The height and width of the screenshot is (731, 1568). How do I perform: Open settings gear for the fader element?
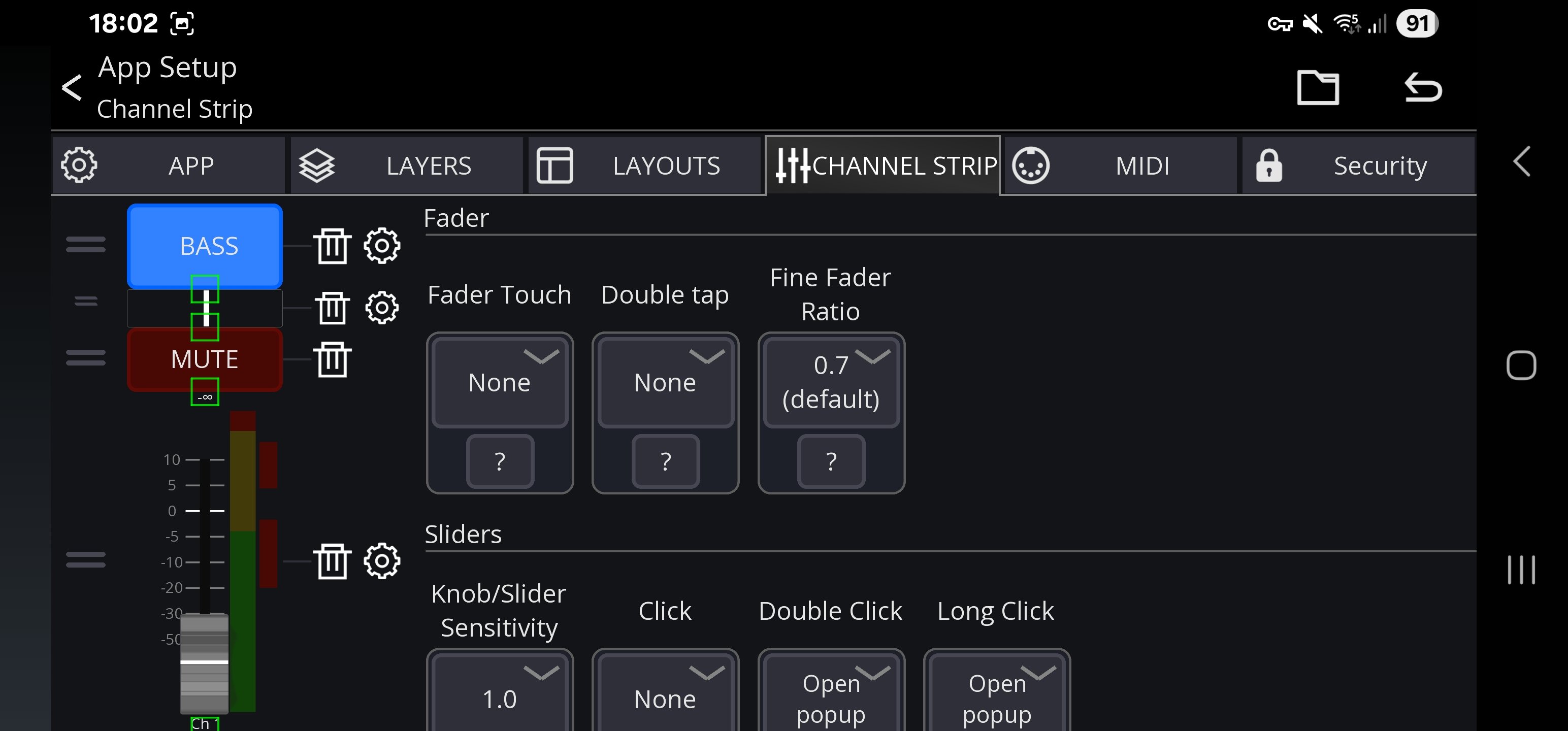click(382, 560)
